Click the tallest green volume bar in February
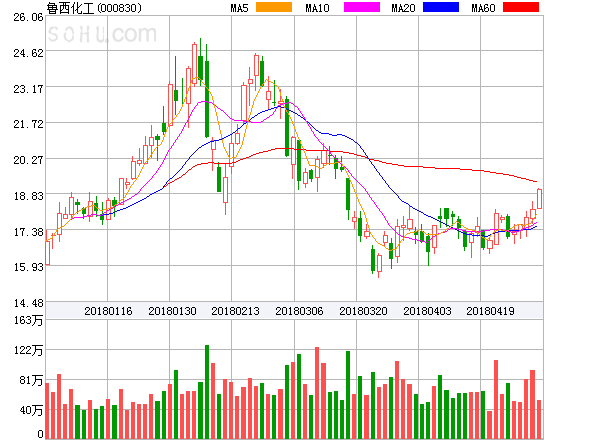 (207, 392)
